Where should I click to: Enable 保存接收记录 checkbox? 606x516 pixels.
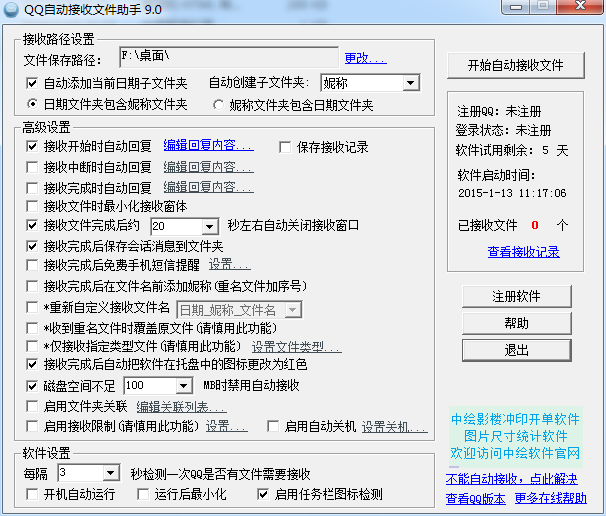(x=285, y=147)
